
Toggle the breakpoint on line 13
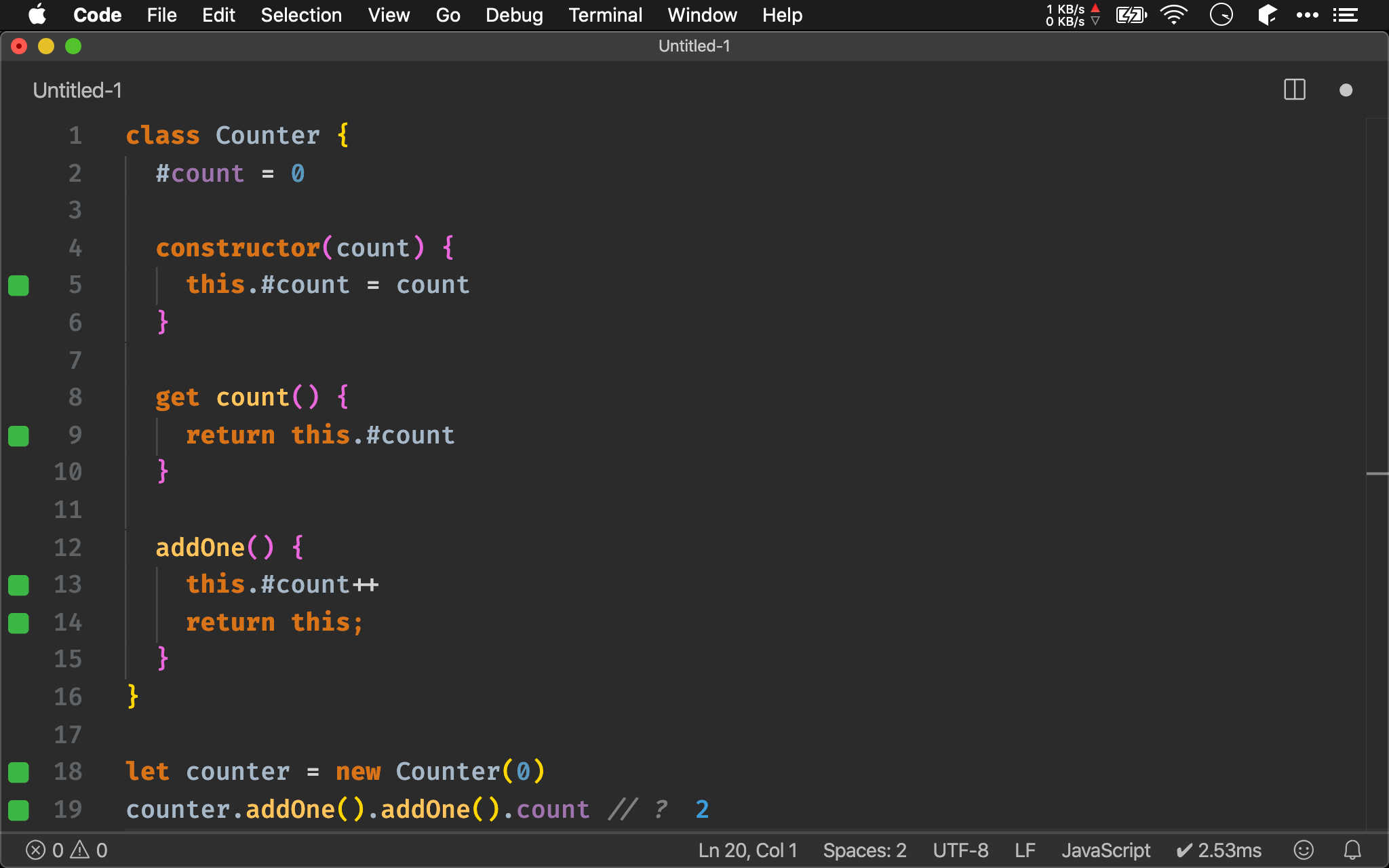click(18, 584)
